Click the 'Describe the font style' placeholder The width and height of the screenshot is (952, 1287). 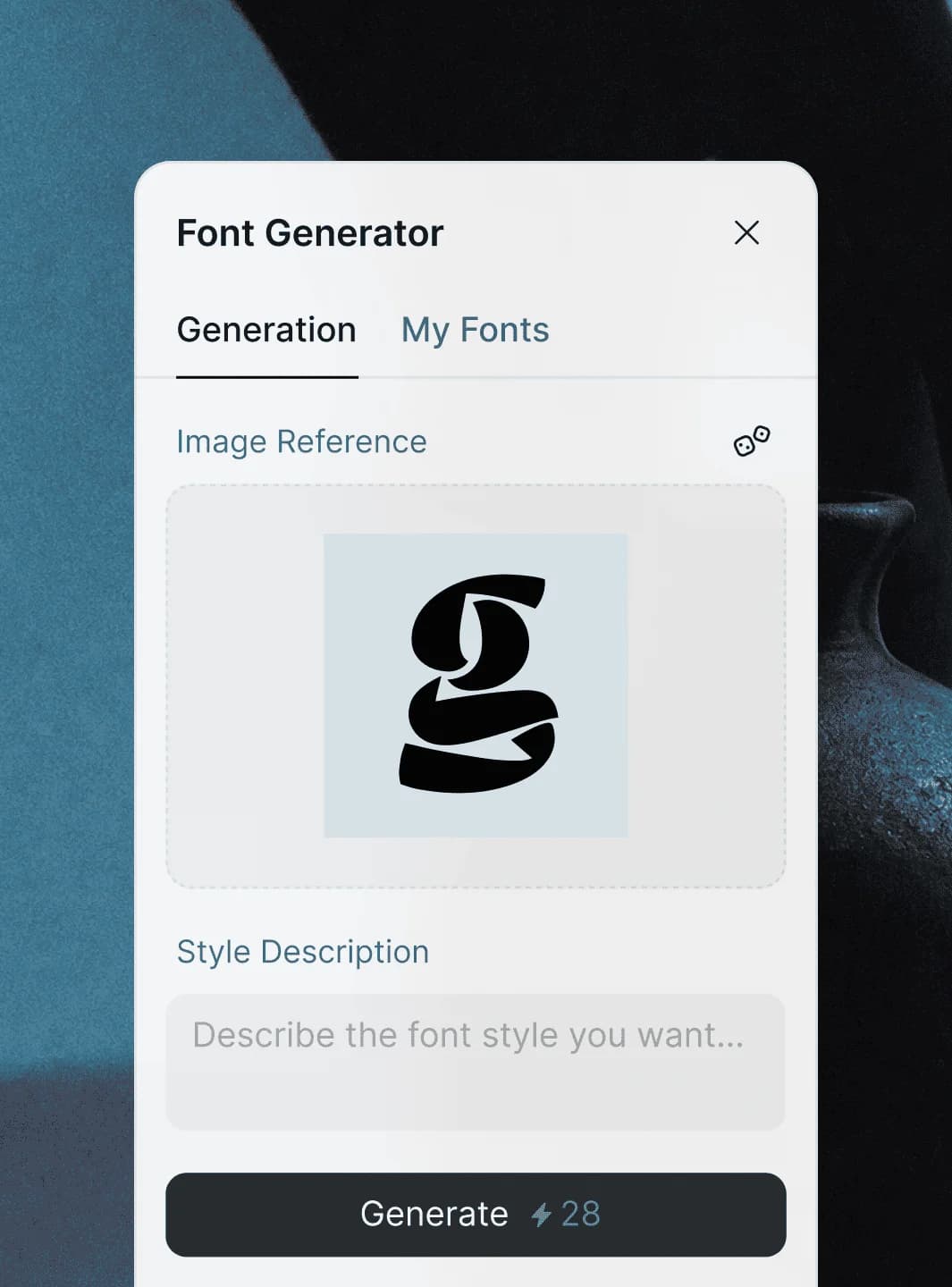tap(468, 1035)
